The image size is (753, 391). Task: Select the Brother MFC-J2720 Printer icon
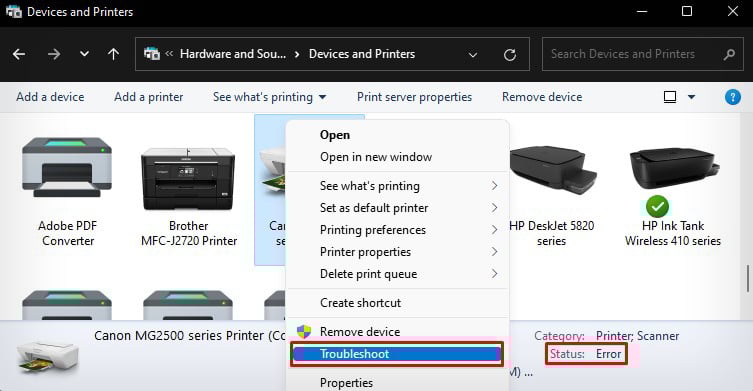[x=188, y=179]
